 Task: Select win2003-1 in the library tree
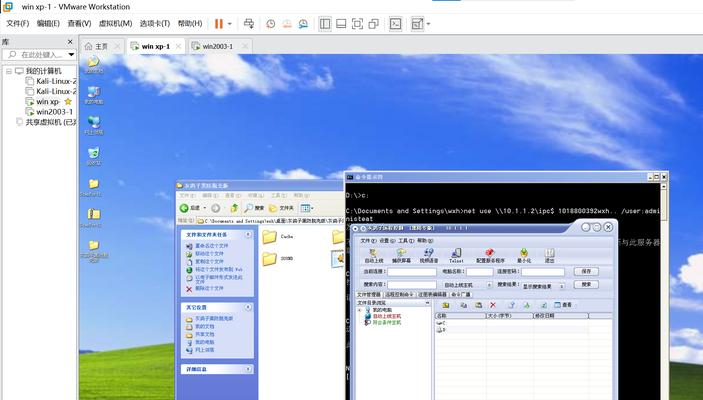49,112
